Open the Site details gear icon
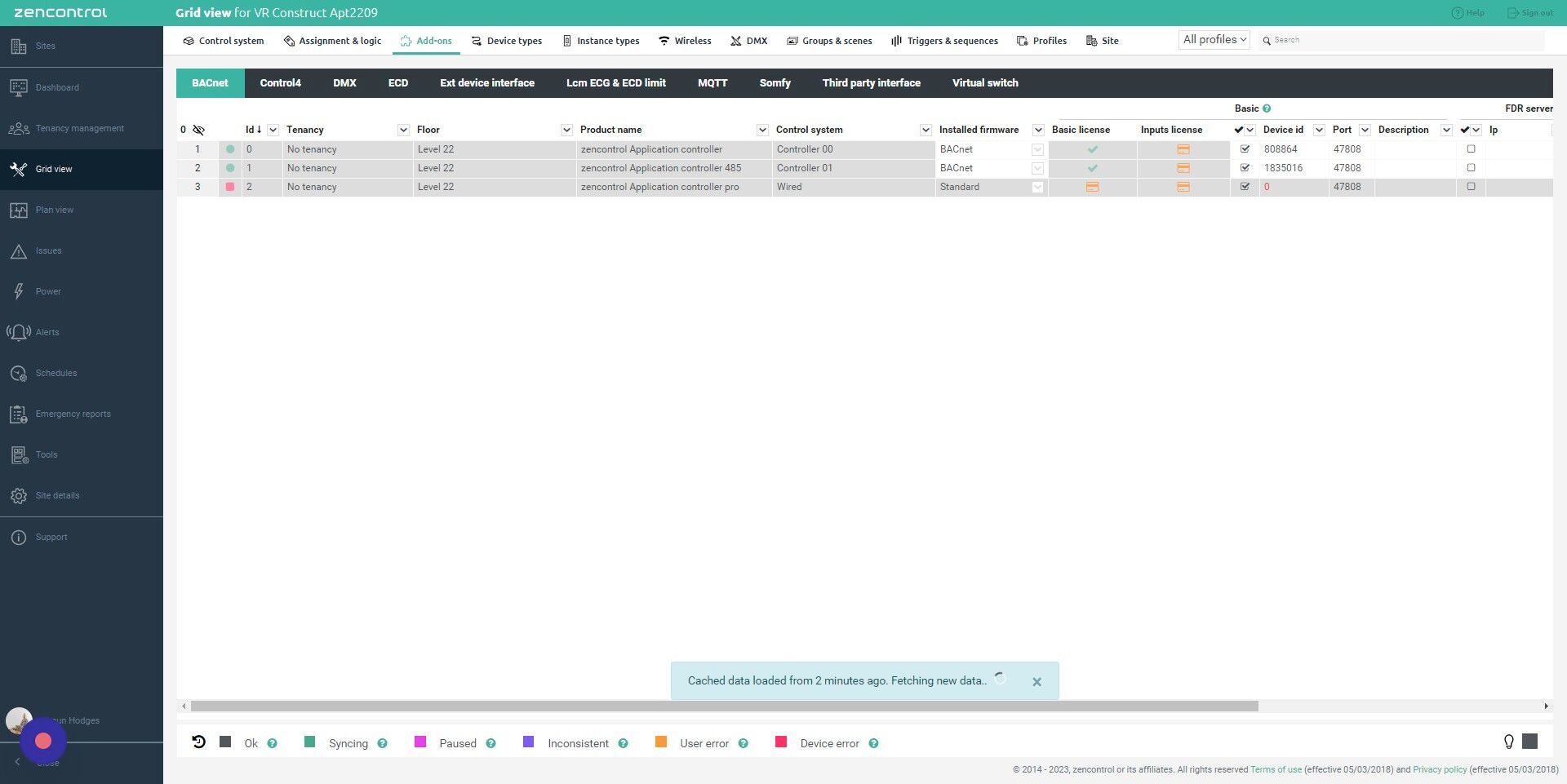 (18, 495)
